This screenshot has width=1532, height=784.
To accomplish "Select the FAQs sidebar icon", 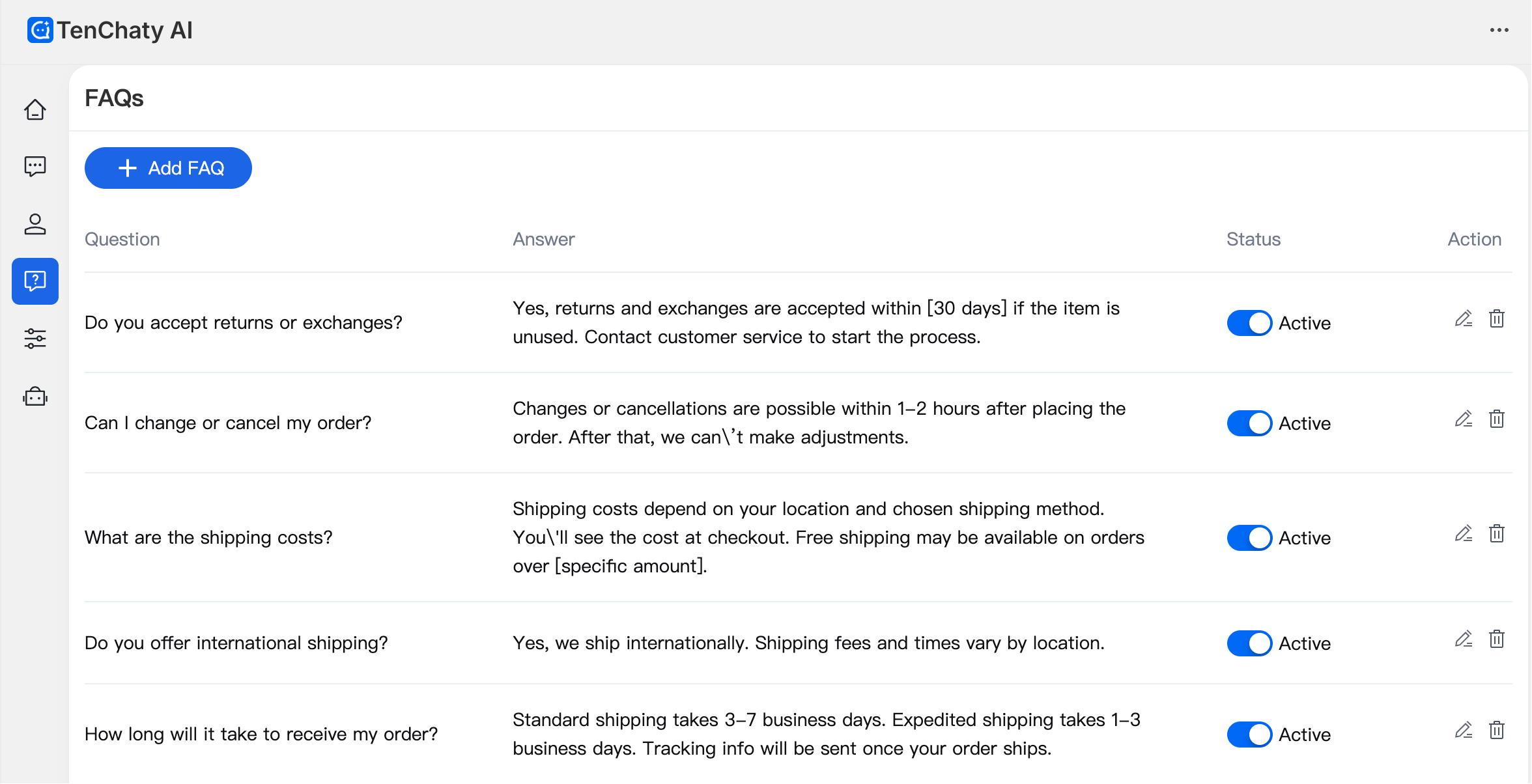I will 35,281.
